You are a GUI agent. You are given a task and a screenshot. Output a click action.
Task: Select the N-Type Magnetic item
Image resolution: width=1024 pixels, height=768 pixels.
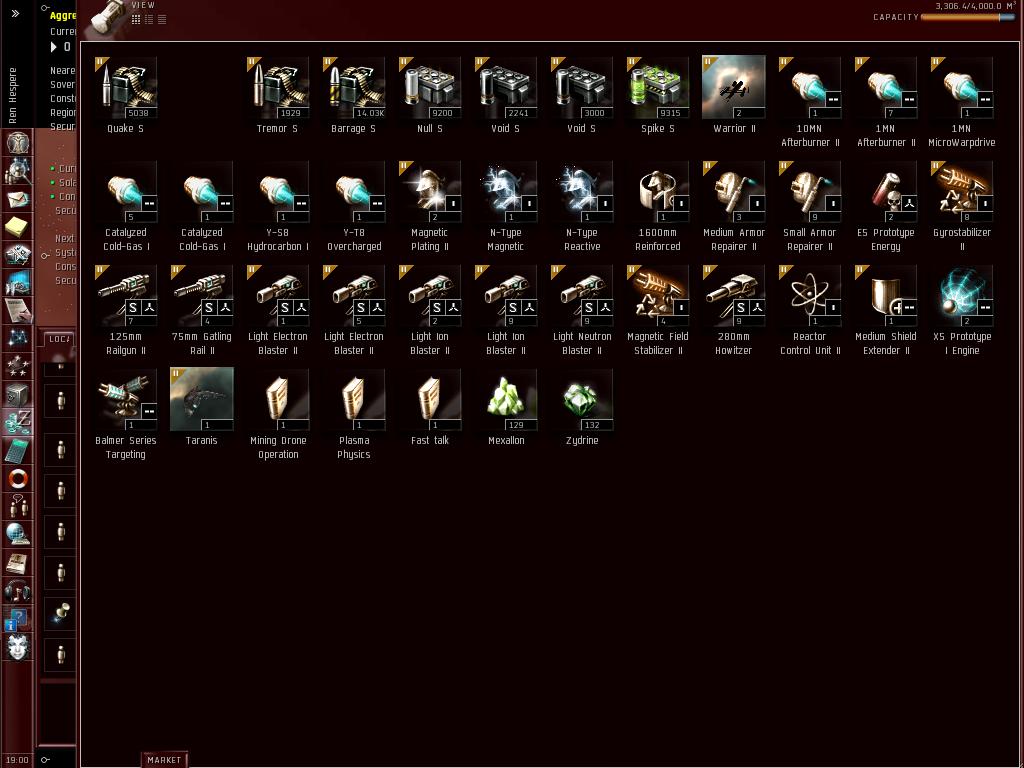pyautogui.click(x=505, y=206)
